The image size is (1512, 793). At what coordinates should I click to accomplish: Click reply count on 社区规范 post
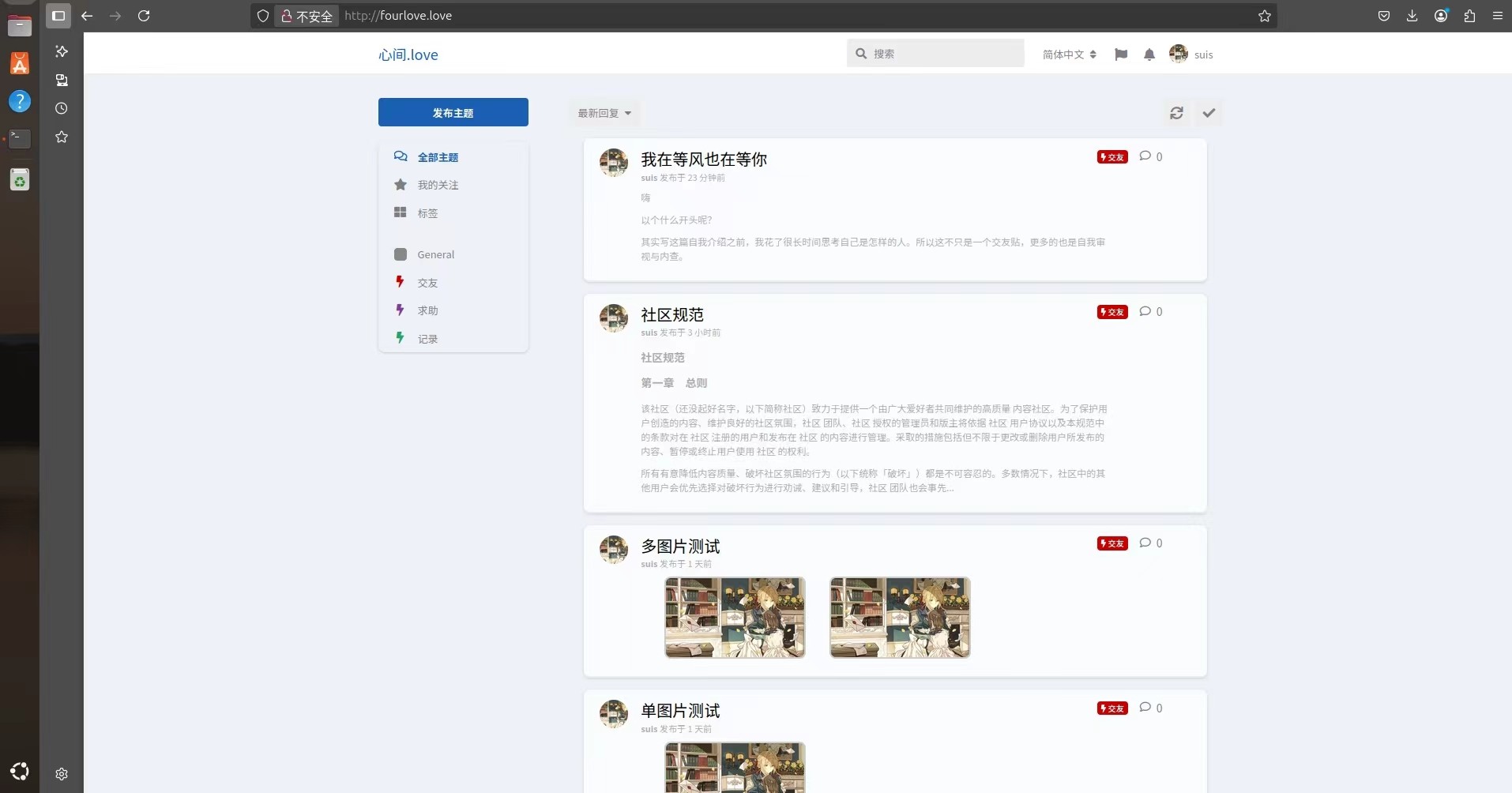coord(1151,311)
